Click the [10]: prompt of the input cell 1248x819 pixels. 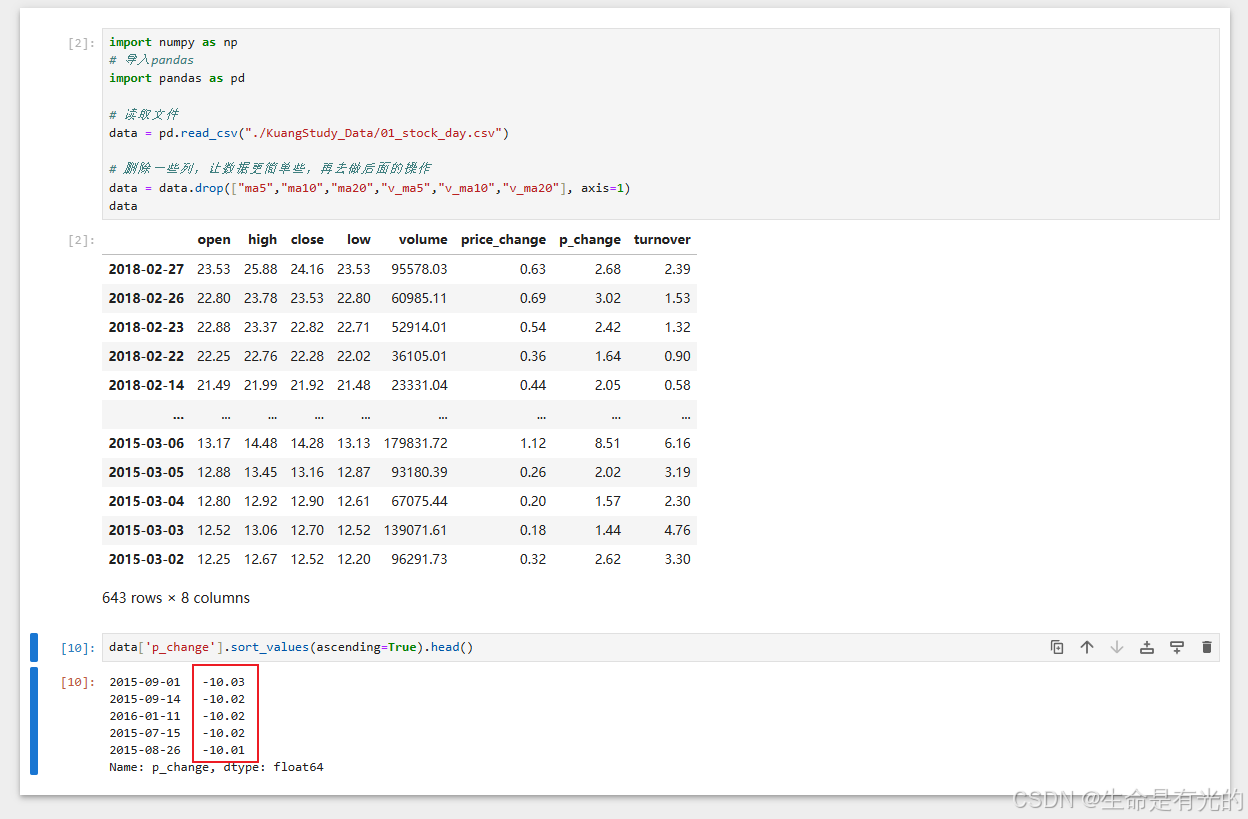(x=78, y=648)
